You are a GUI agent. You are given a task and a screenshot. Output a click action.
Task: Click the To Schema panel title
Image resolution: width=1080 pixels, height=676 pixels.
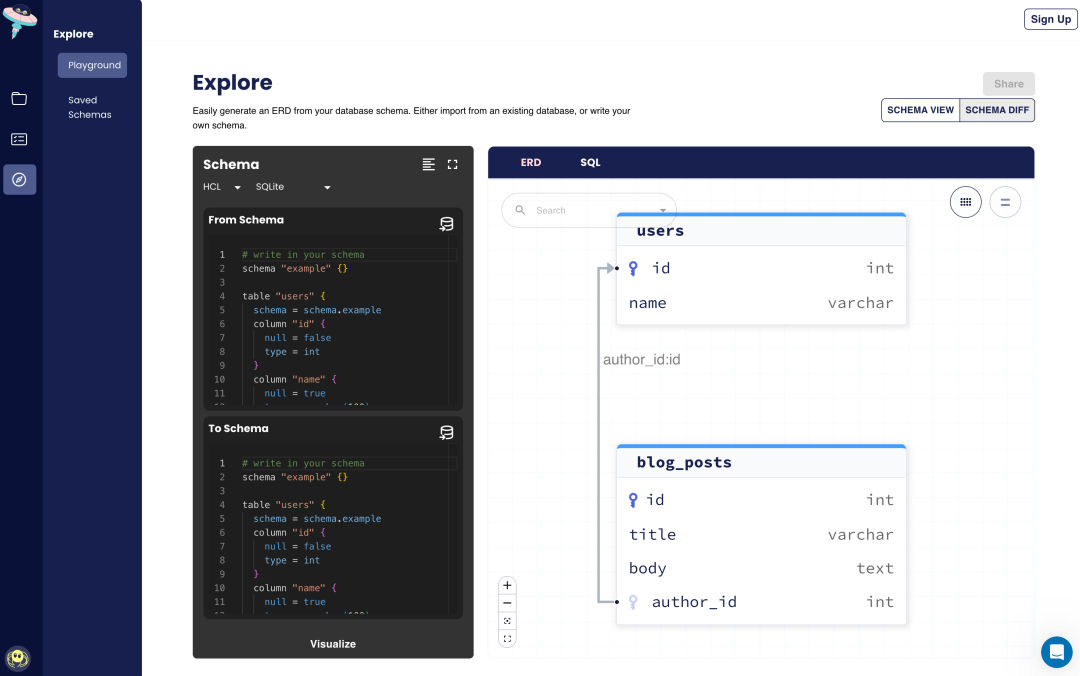[x=238, y=429]
